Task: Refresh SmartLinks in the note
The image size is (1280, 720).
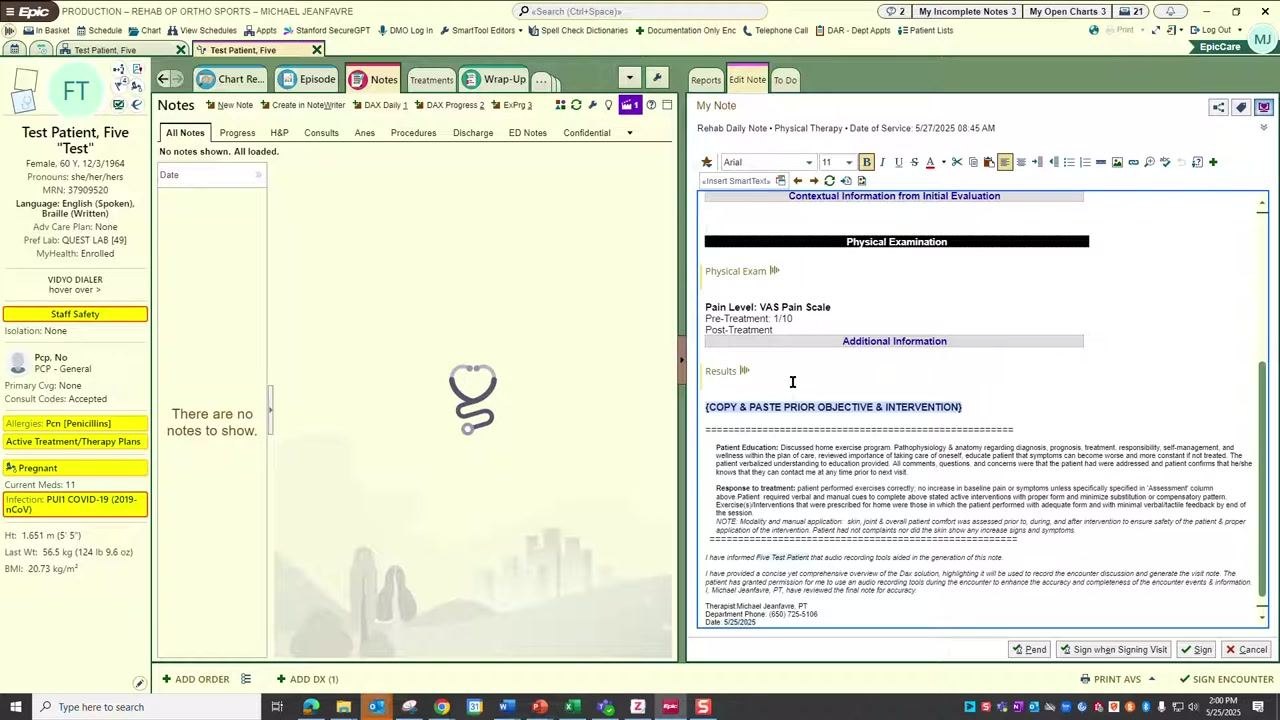Action: click(x=829, y=181)
